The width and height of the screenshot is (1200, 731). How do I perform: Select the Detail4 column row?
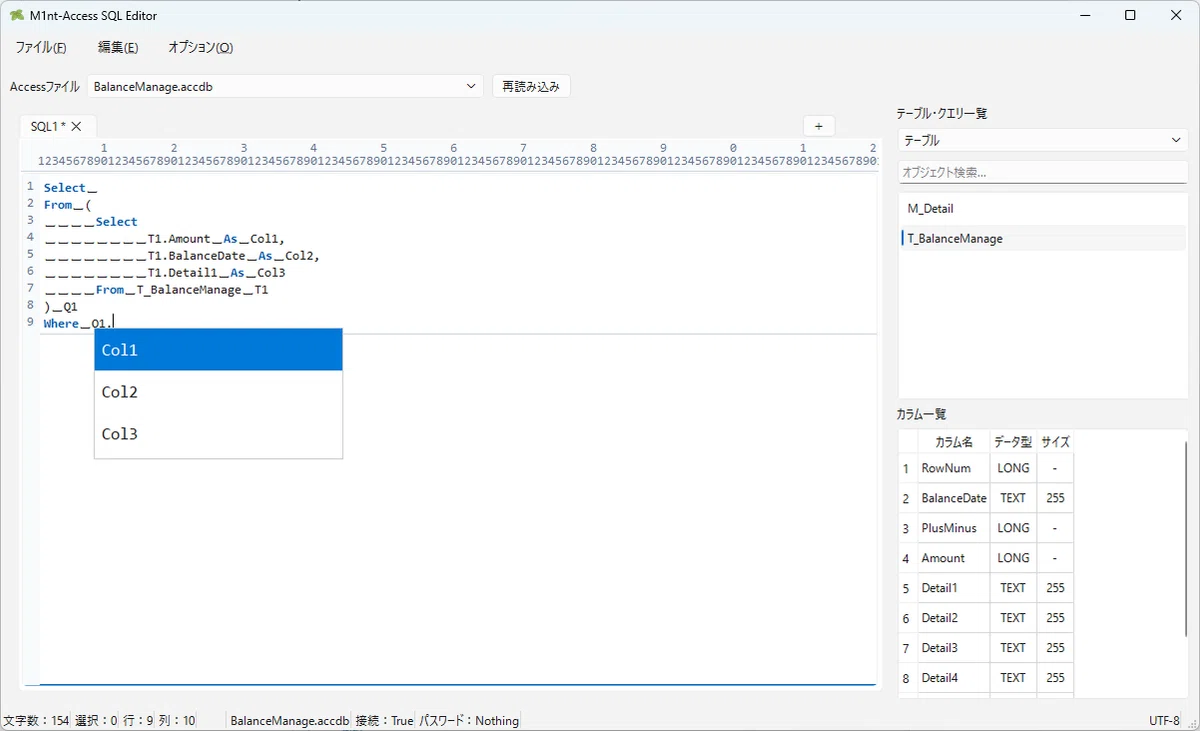click(986, 678)
